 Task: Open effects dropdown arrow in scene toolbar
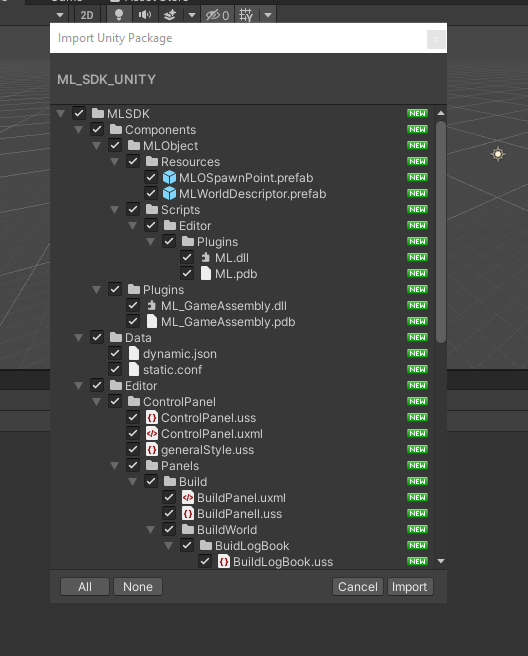[192, 15]
